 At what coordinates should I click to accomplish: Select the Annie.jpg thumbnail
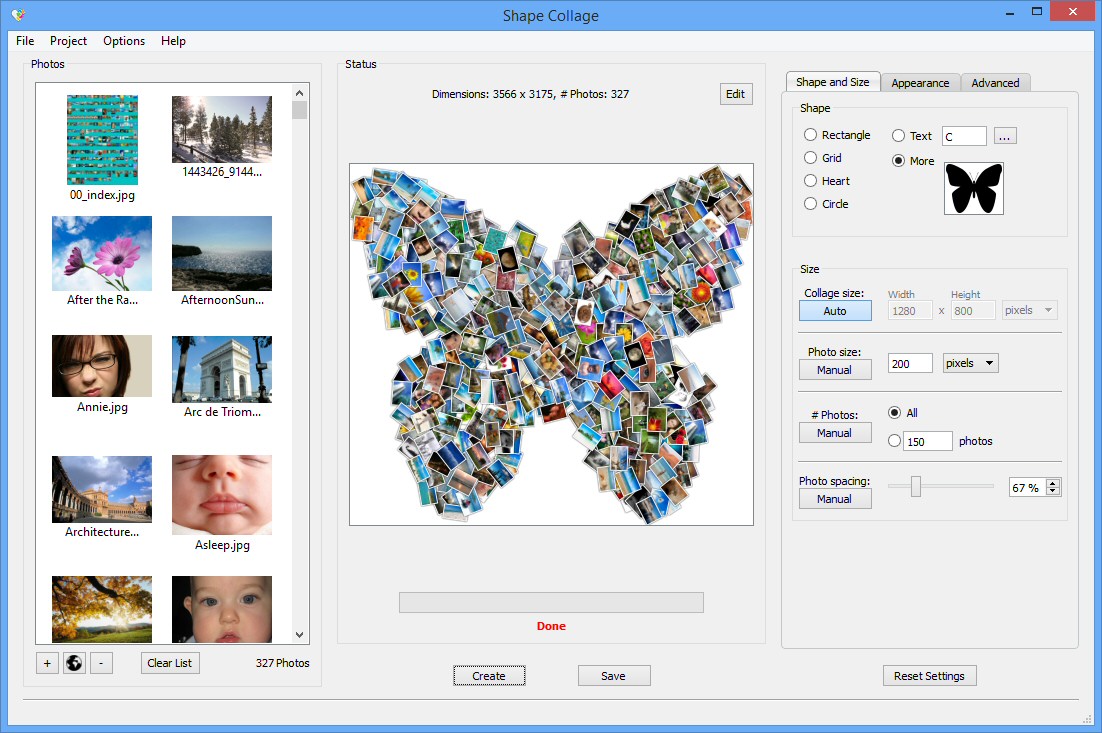click(101, 366)
